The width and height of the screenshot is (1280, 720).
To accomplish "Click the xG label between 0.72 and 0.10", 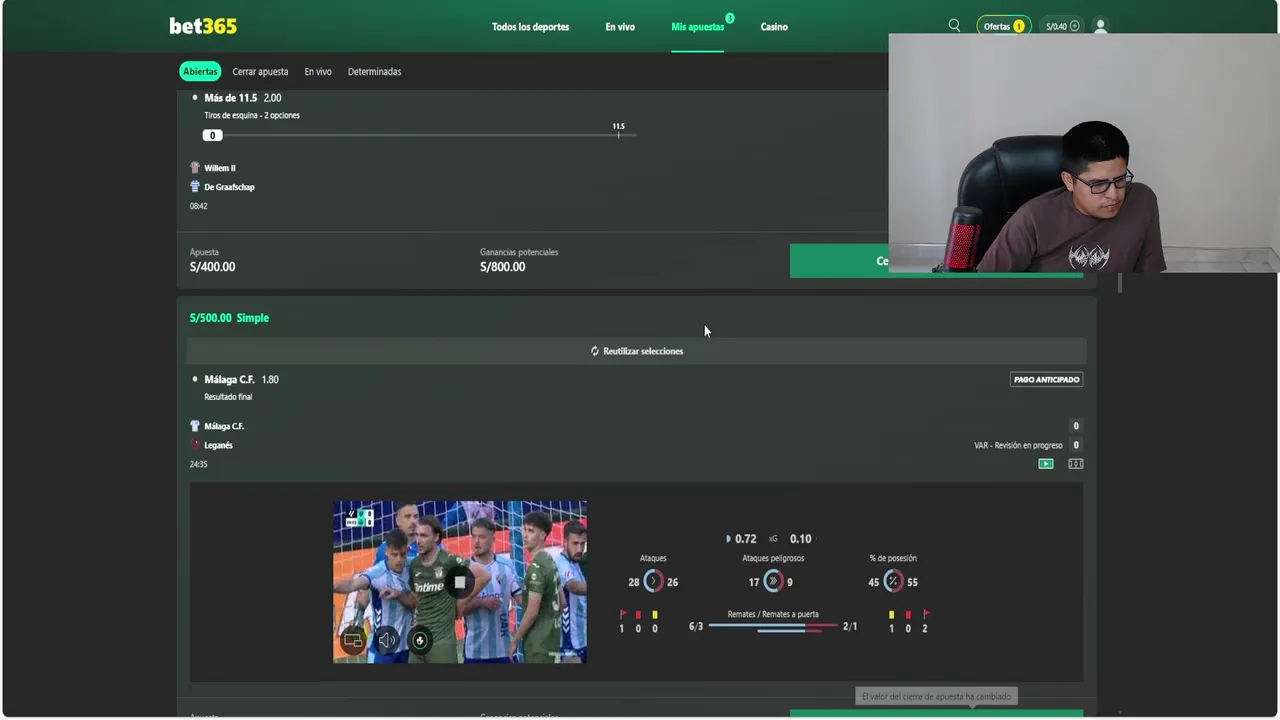I will 773,539.
